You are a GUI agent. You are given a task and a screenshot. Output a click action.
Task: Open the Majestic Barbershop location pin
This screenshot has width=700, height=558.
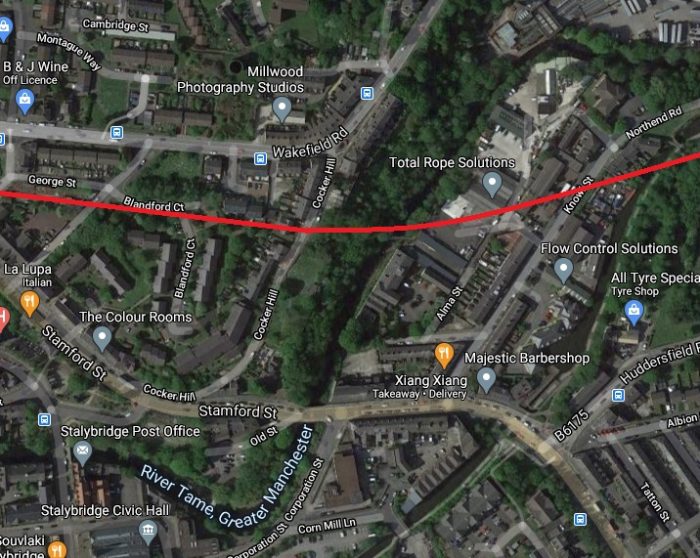[486, 379]
